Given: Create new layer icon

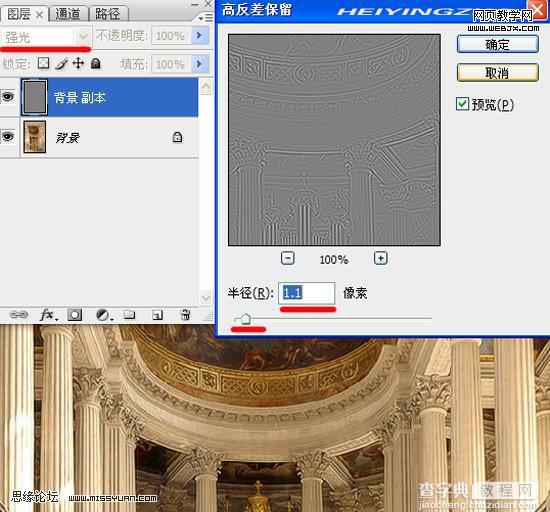Looking at the screenshot, I should pyautogui.click(x=157, y=315).
